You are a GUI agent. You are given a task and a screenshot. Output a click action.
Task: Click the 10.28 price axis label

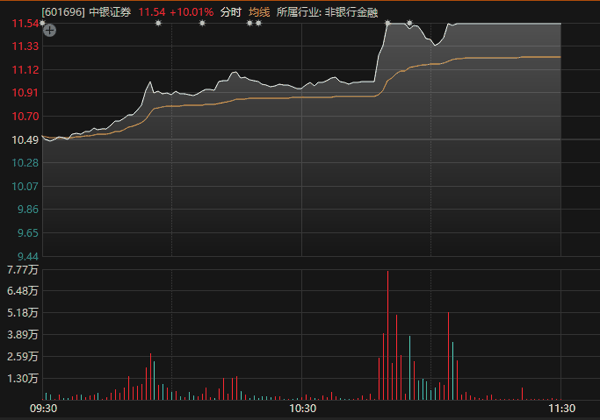coord(25,163)
